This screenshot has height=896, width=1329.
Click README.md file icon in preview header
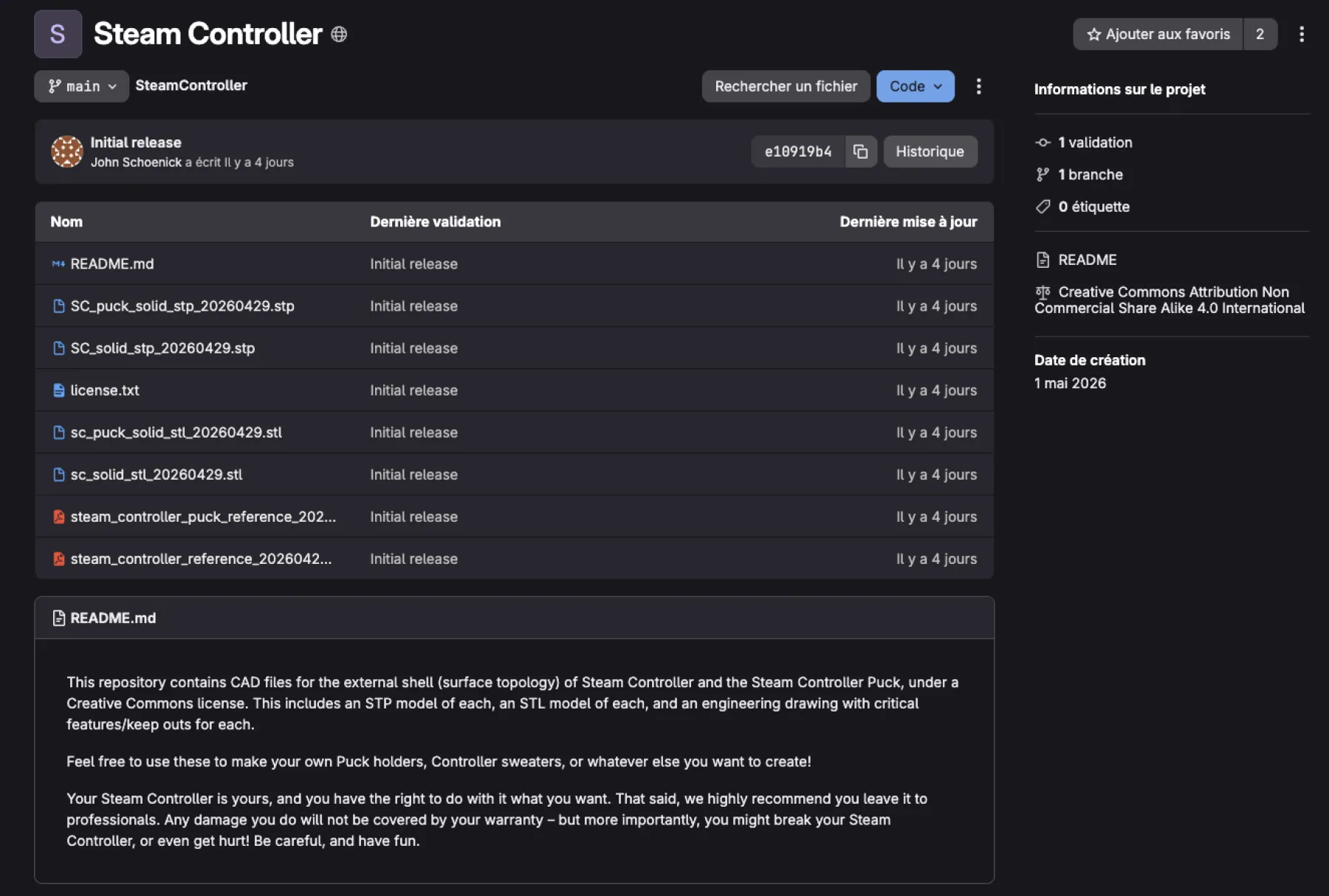click(x=58, y=618)
